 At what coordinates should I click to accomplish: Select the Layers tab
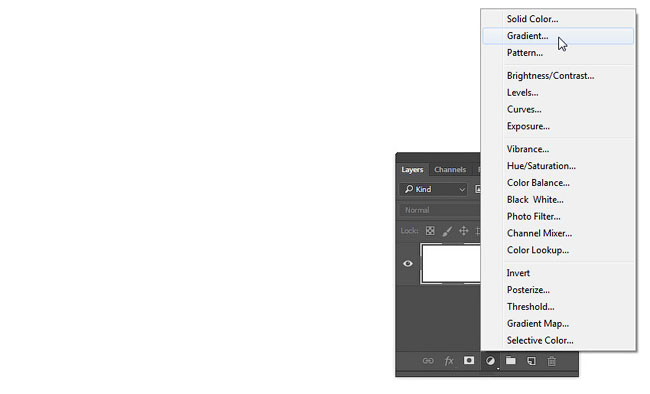(x=412, y=170)
